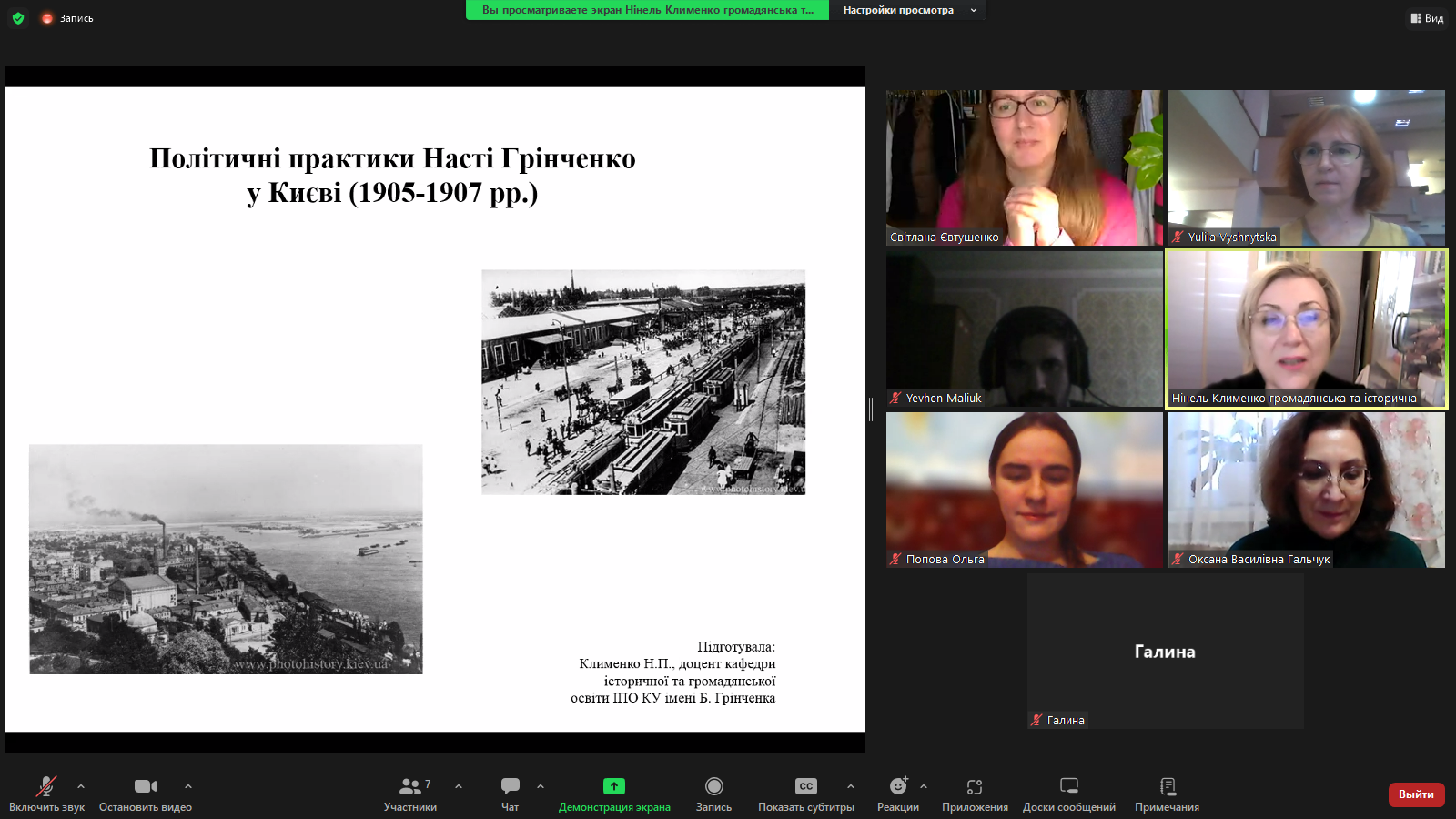Expand the audio options arrow

pos(81,786)
